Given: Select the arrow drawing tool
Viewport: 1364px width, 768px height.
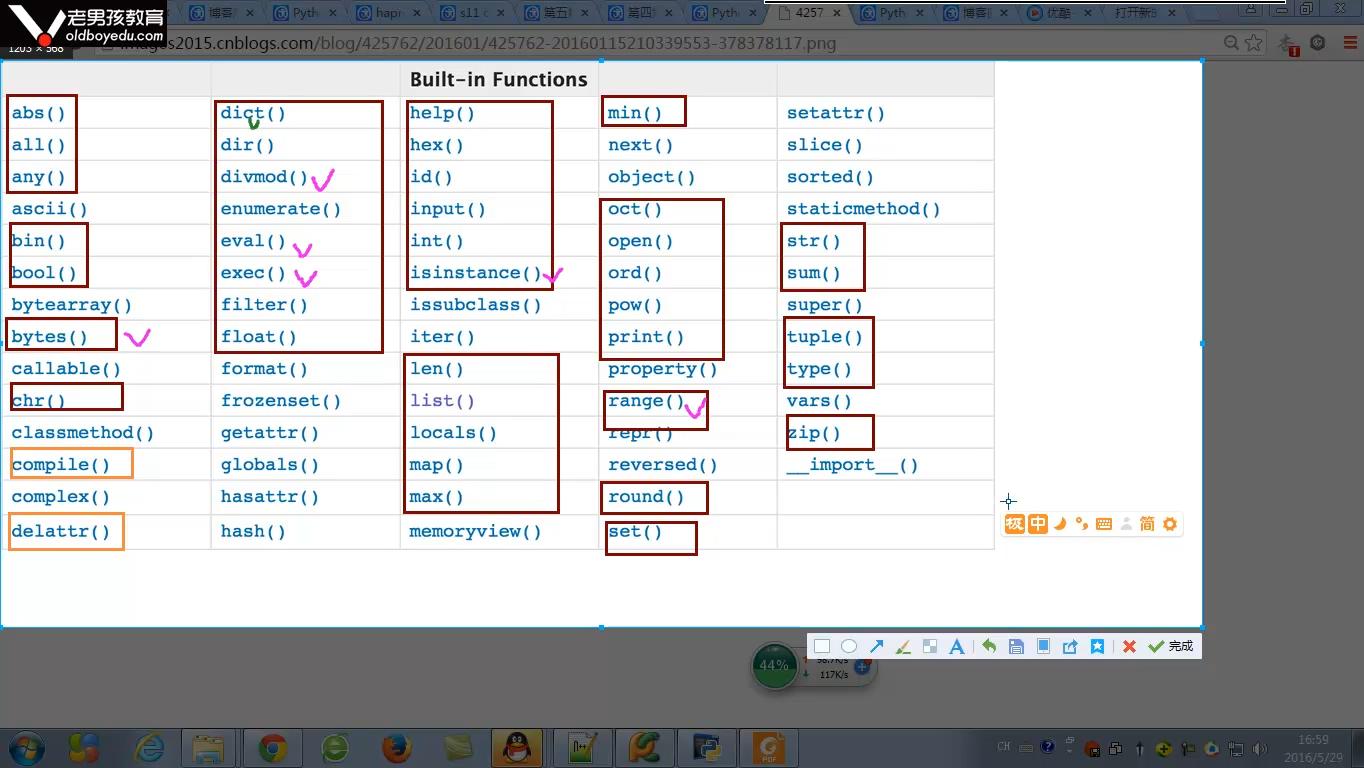Looking at the screenshot, I should [876, 646].
